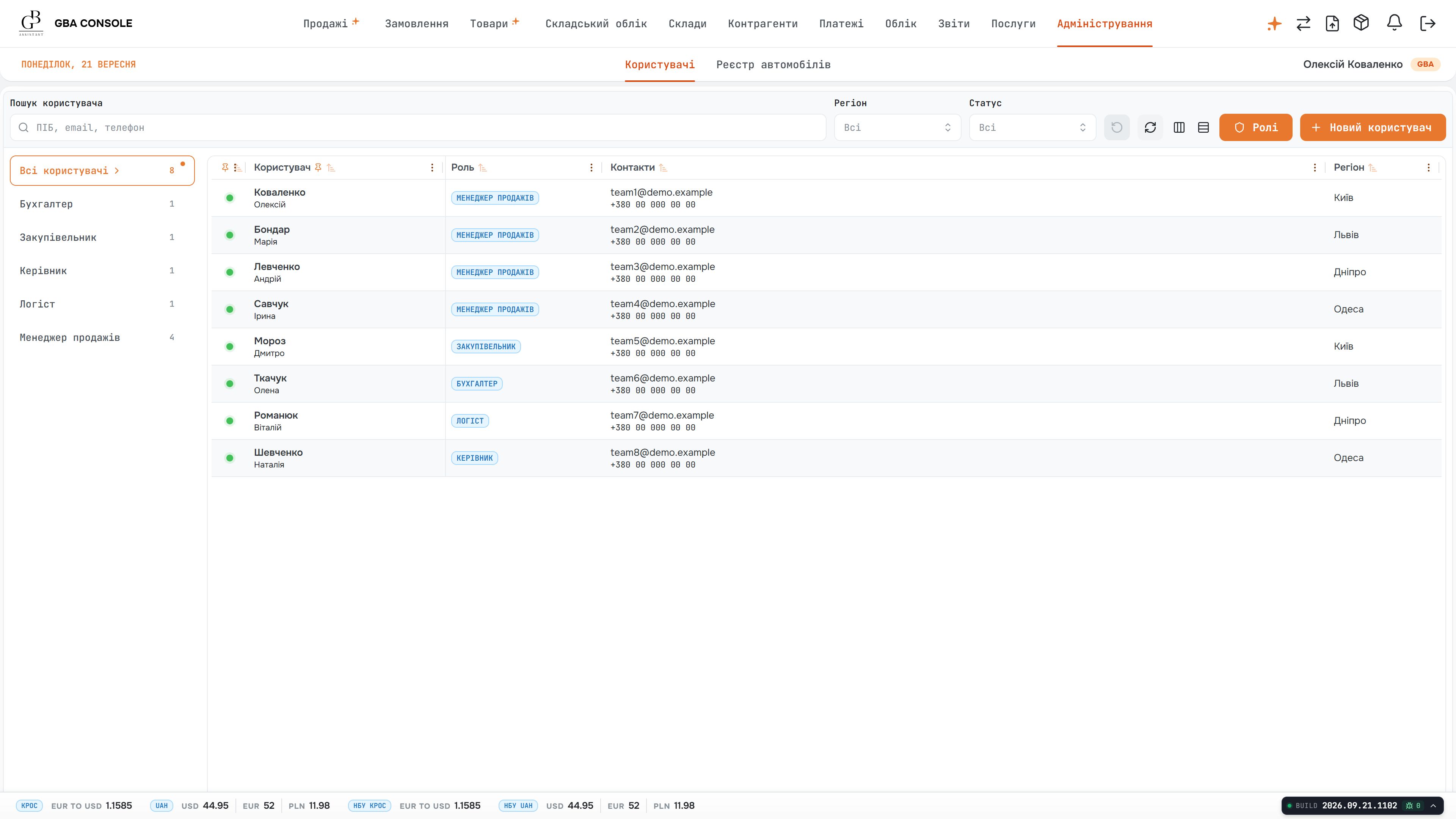This screenshot has width=1456, height=819.
Task: Click the Новий користувач button
Action: pos(1372,127)
